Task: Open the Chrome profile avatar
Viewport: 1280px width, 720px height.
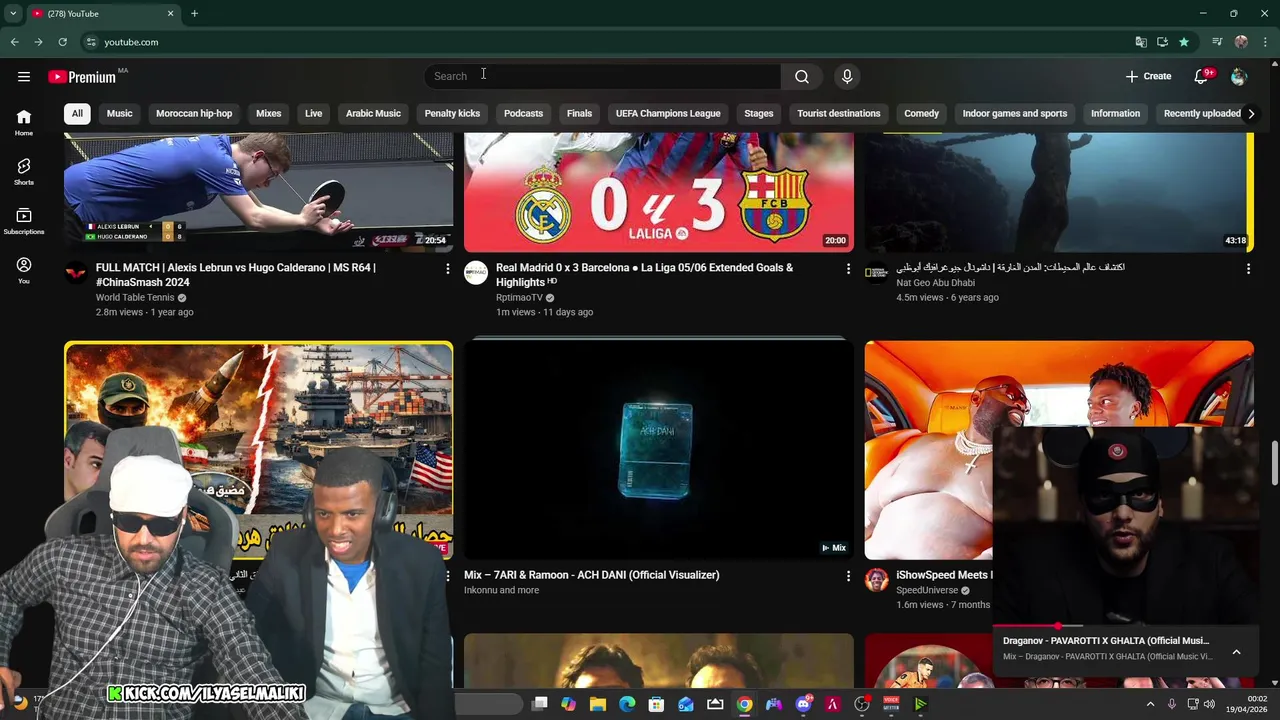Action: tap(1241, 42)
